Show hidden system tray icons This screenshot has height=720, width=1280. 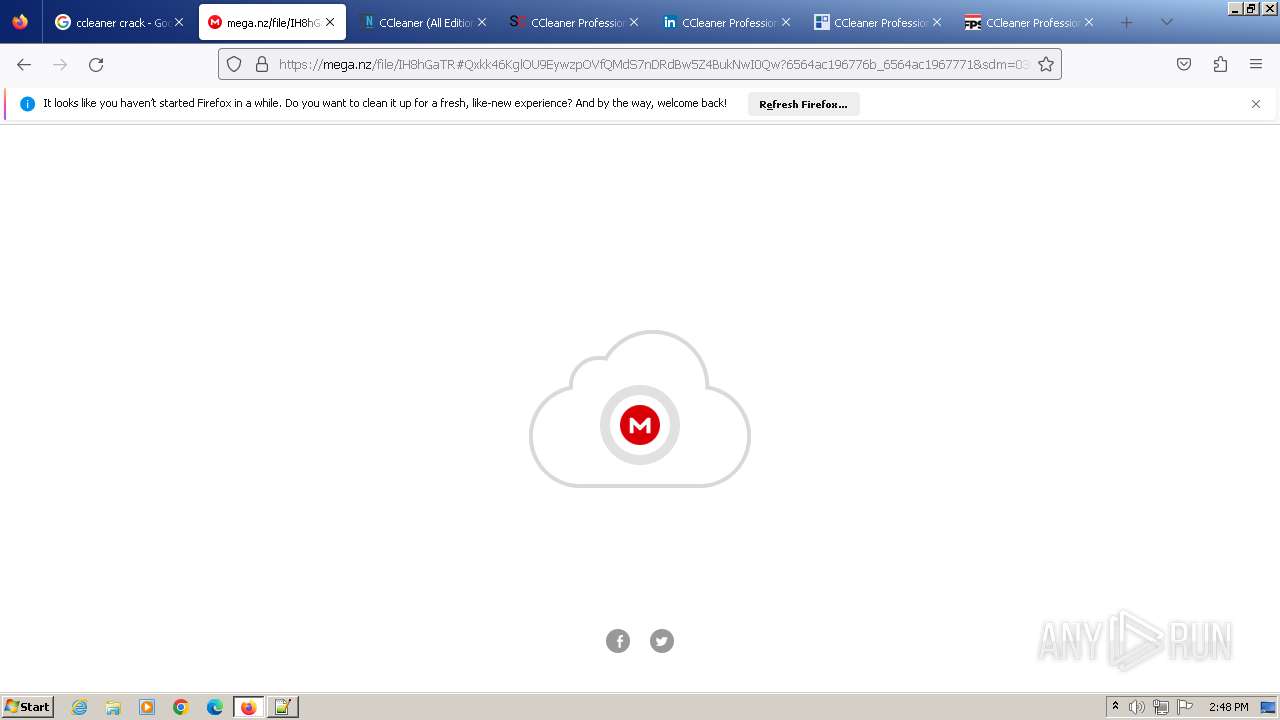(1116, 707)
